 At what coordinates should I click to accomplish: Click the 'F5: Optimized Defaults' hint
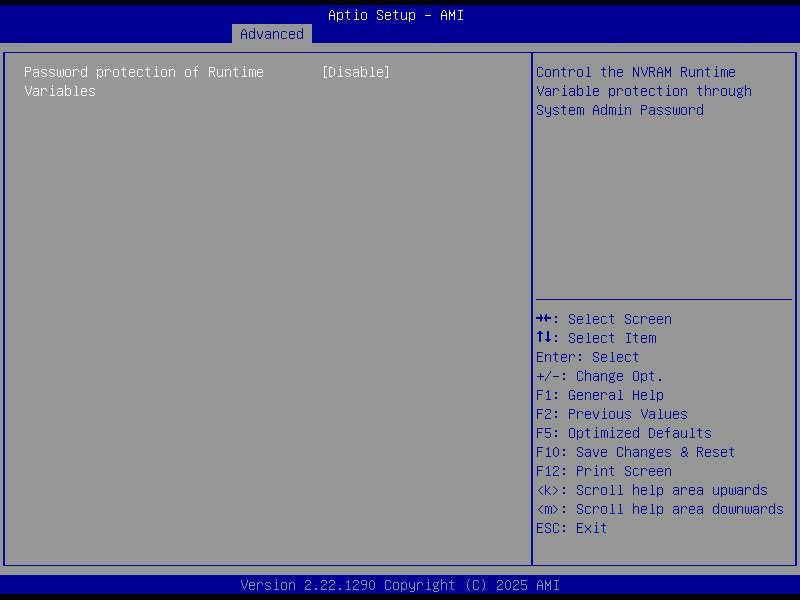click(623, 433)
